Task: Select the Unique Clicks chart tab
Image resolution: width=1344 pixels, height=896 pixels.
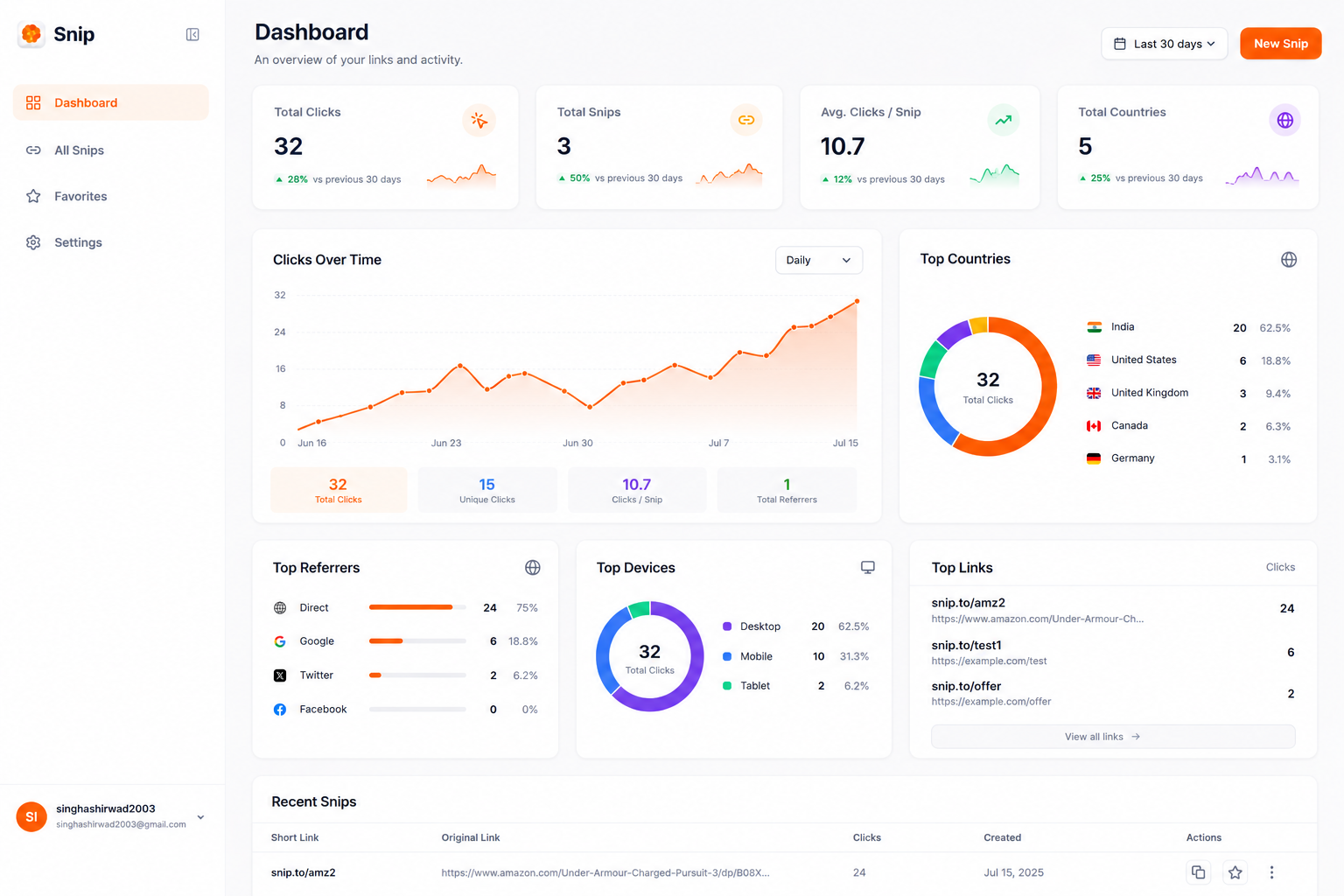Action: (x=487, y=490)
